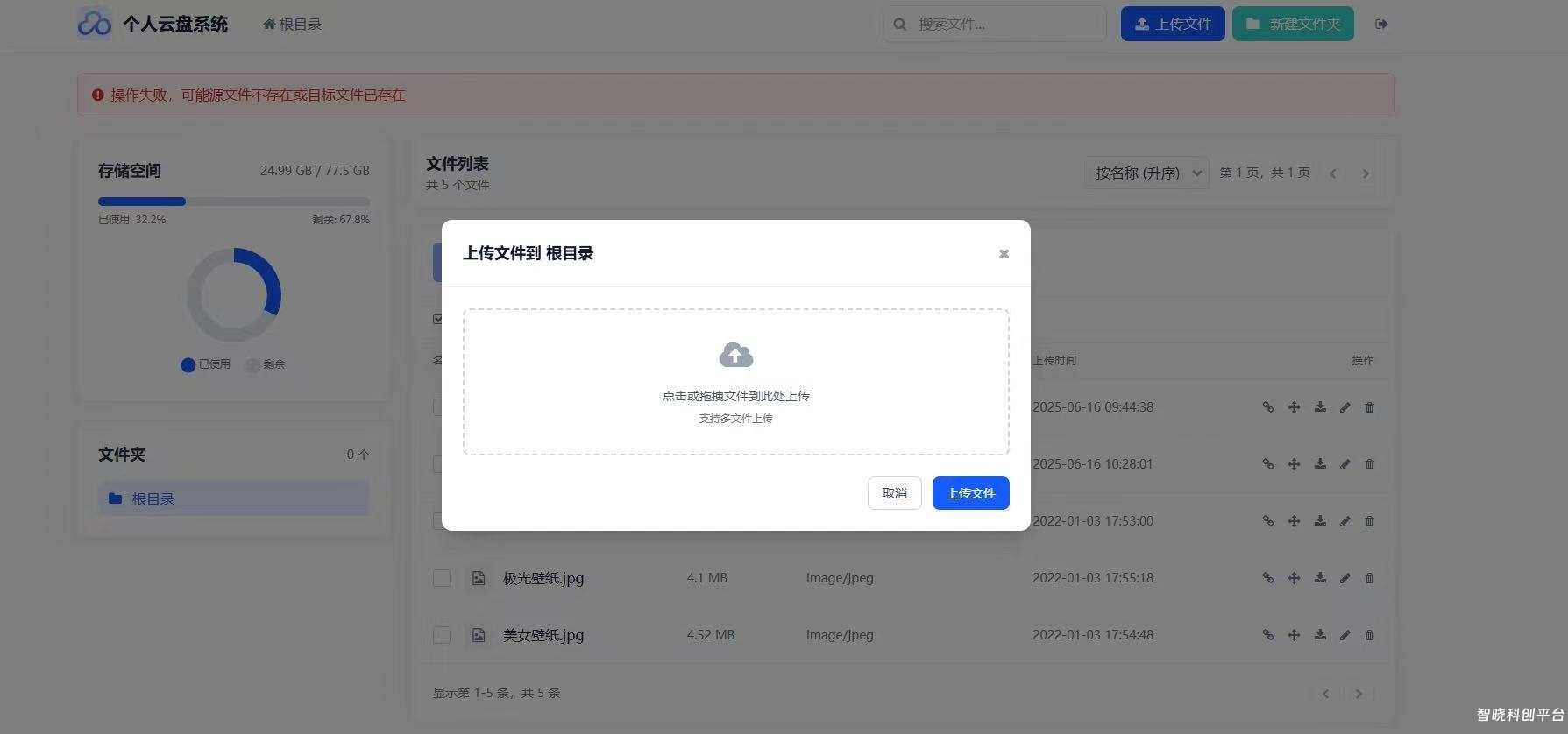The height and width of the screenshot is (734, 1568).
Task: Move 美女壁纸.jpg with its move icon
Action: tap(1294, 635)
